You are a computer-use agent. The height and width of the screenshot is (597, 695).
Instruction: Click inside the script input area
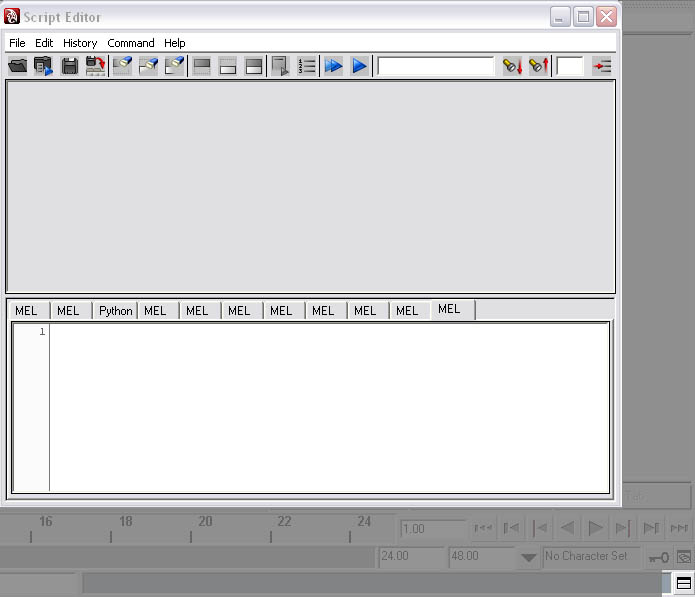[x=329, y=408]
